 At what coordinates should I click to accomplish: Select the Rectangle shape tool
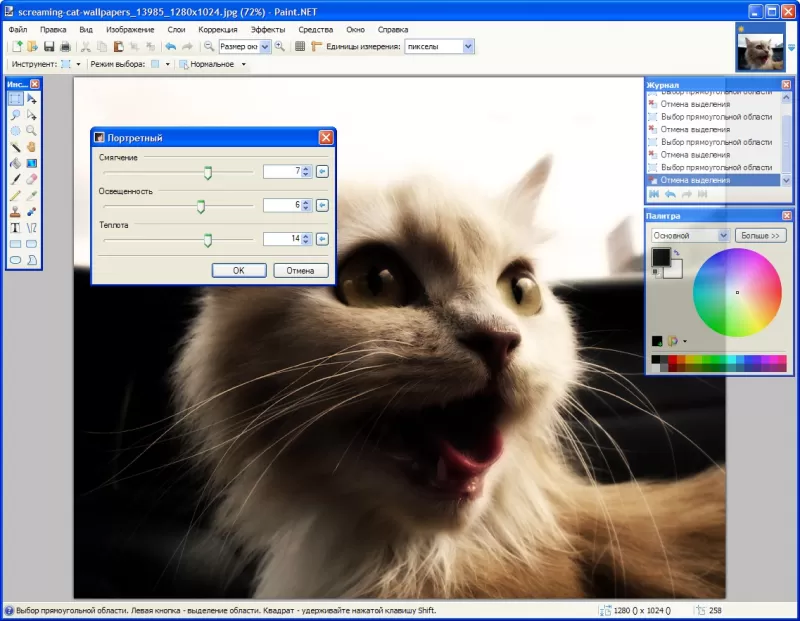coord(15,244)
